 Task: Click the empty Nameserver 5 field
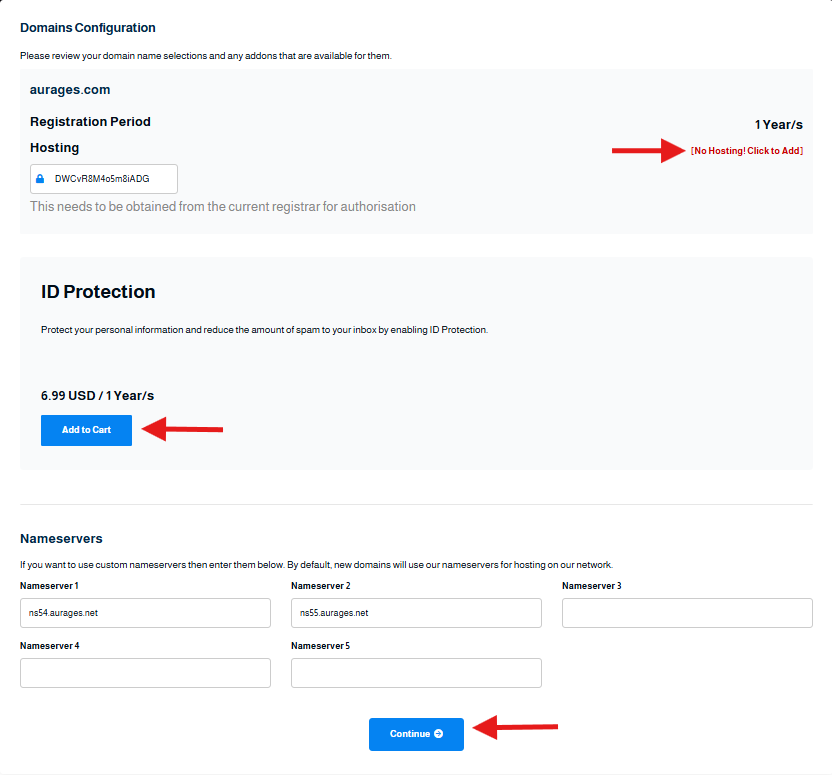click(417, 673)
